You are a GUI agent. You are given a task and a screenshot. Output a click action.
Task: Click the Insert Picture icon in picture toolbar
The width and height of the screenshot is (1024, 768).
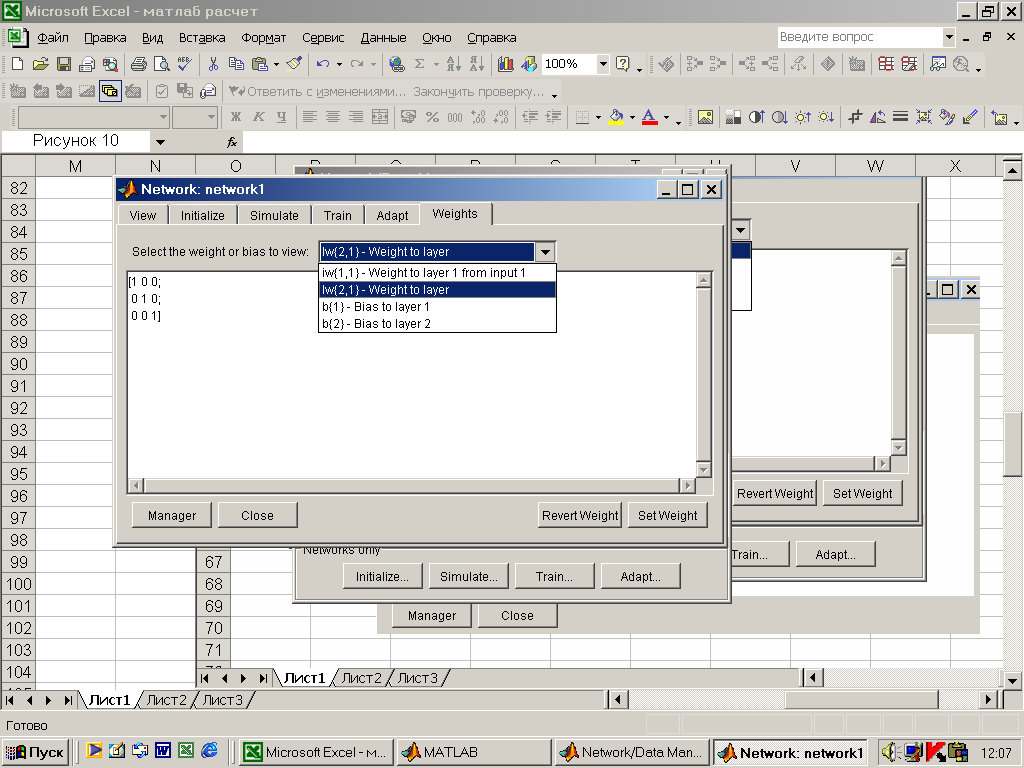click(x=705, y=117)
